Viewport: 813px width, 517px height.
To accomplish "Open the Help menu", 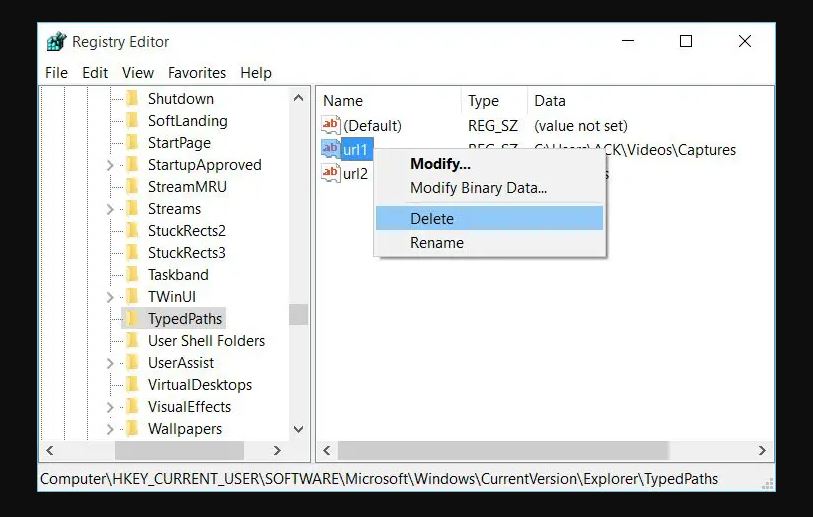I will (x=256, y=73).
